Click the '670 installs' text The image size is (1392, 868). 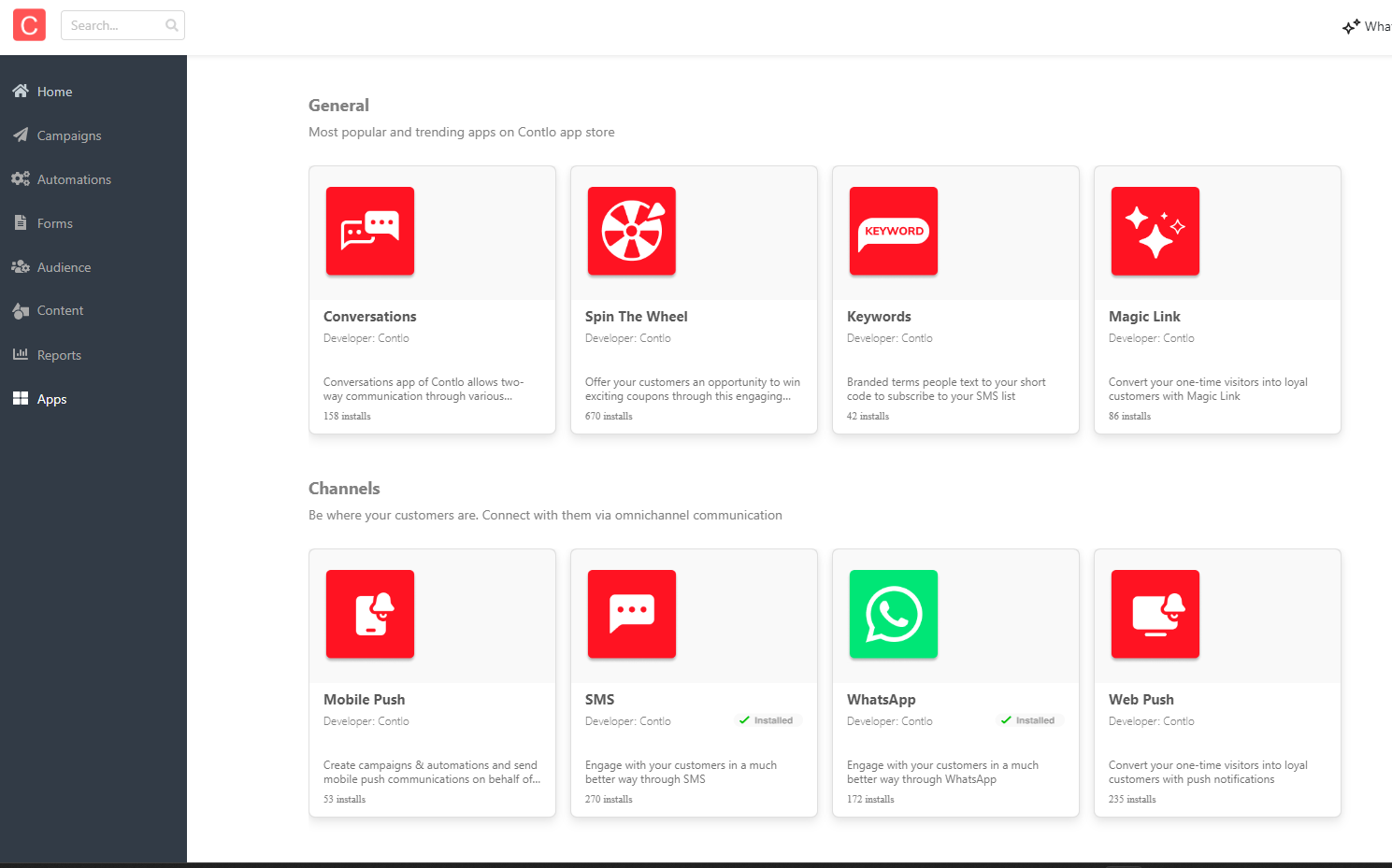point(609,417)
